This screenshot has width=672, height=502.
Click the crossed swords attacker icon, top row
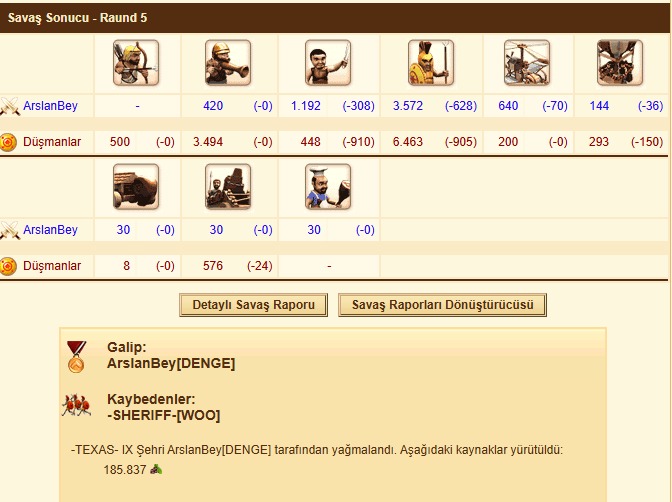tap(9, 106)
